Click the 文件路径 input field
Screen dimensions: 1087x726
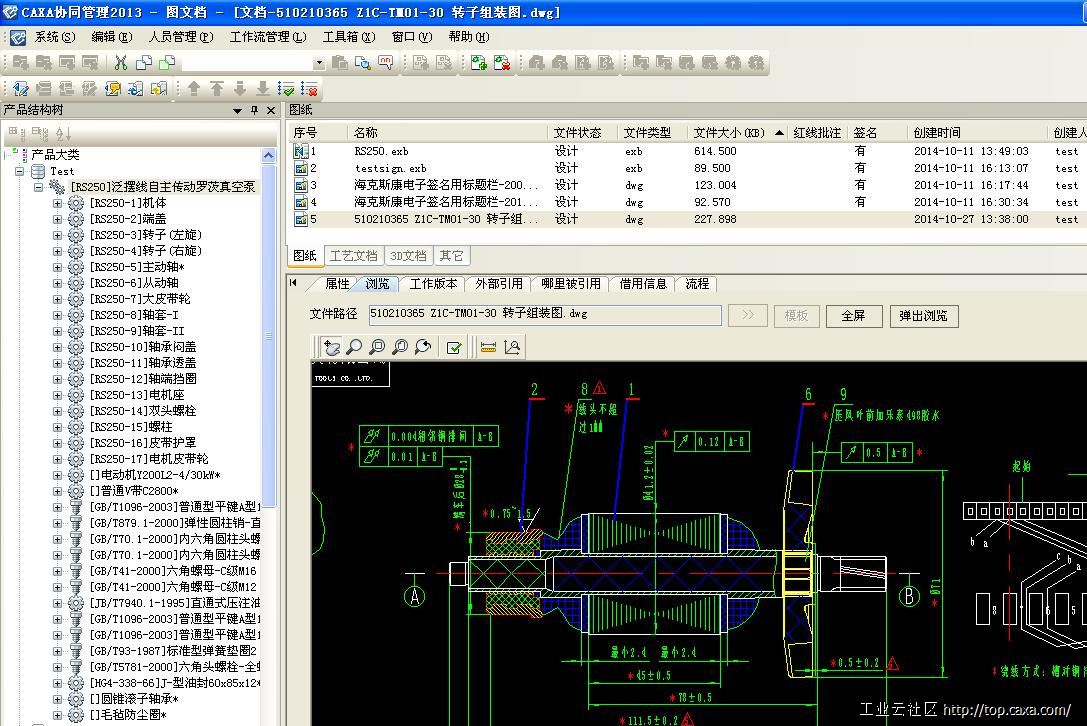coord(545,314)
